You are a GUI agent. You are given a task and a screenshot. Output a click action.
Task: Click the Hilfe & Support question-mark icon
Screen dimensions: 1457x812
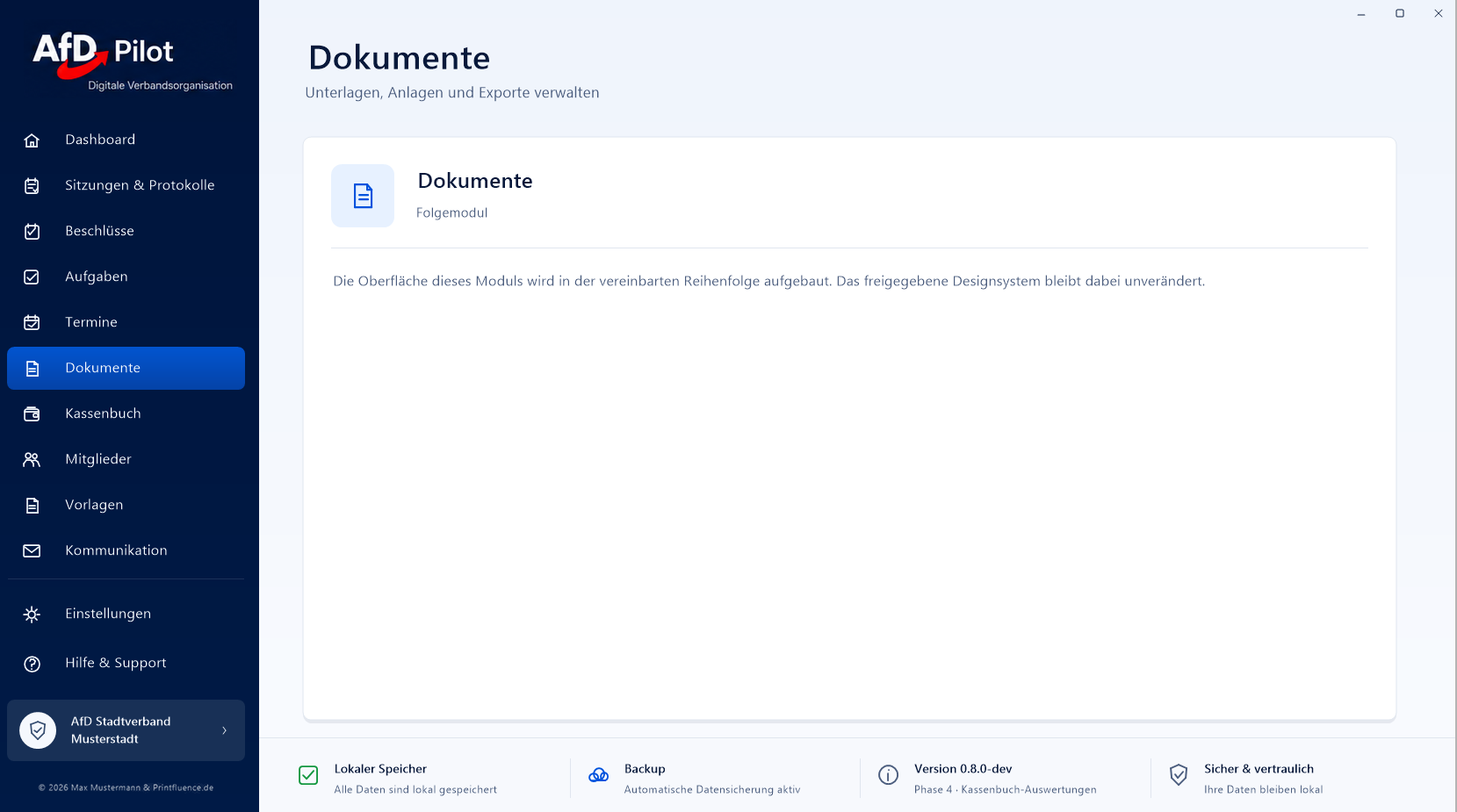[x=32, y=664]
